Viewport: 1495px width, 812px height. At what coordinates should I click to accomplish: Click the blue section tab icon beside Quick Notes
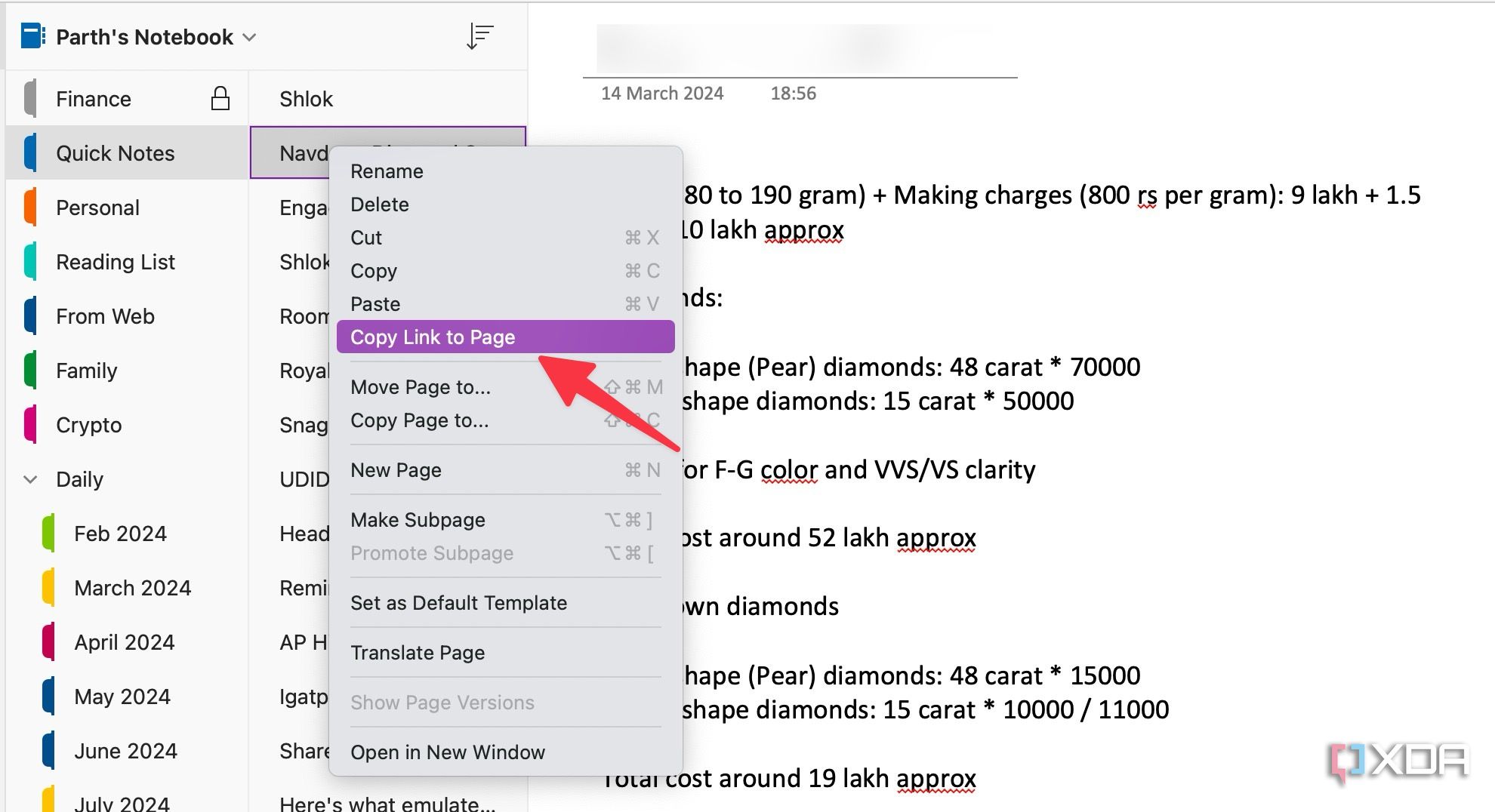pyautogui.click(x=29, y=152)
